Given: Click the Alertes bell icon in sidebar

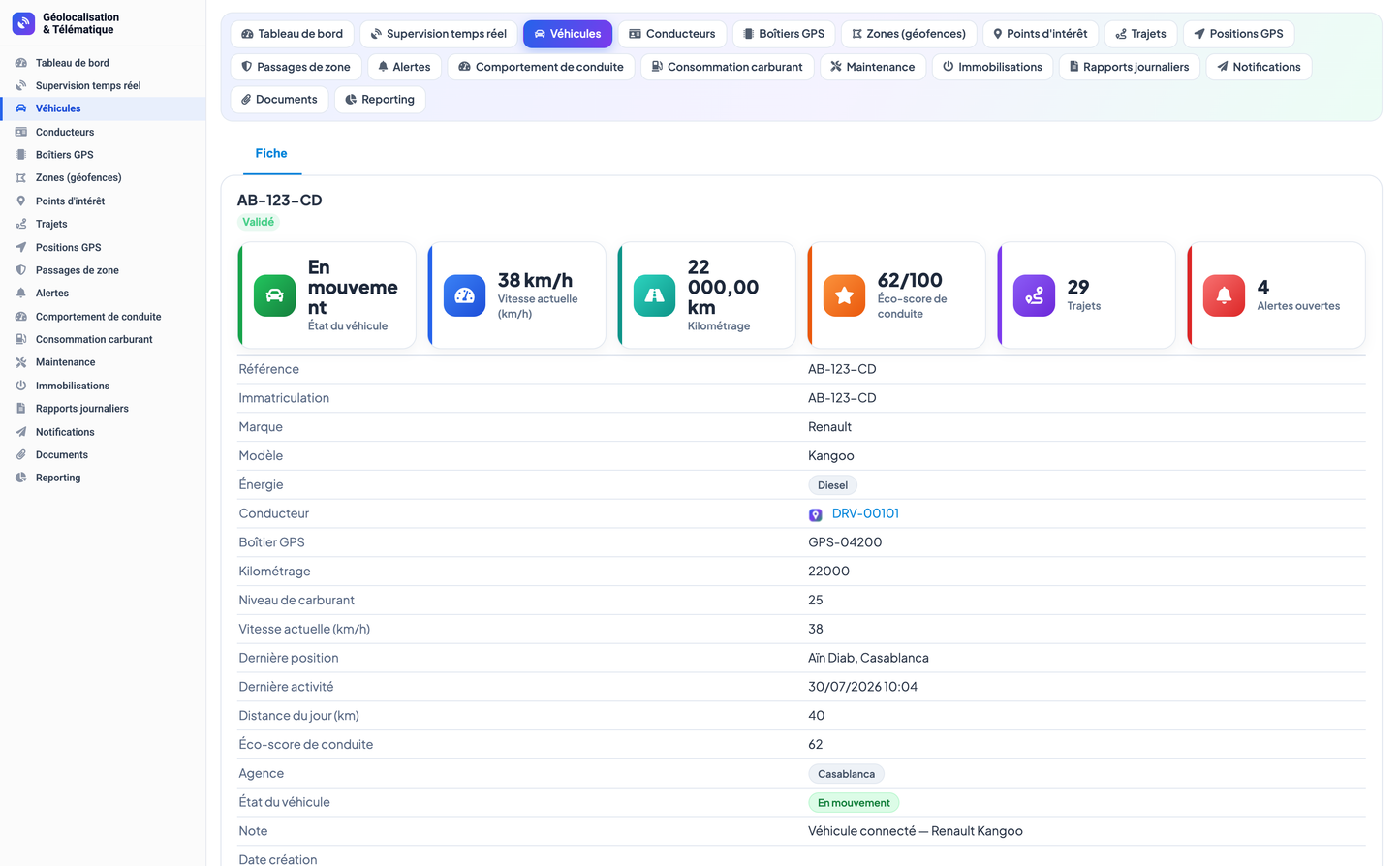Looking at the screenshot, I should tap(21, 294).
